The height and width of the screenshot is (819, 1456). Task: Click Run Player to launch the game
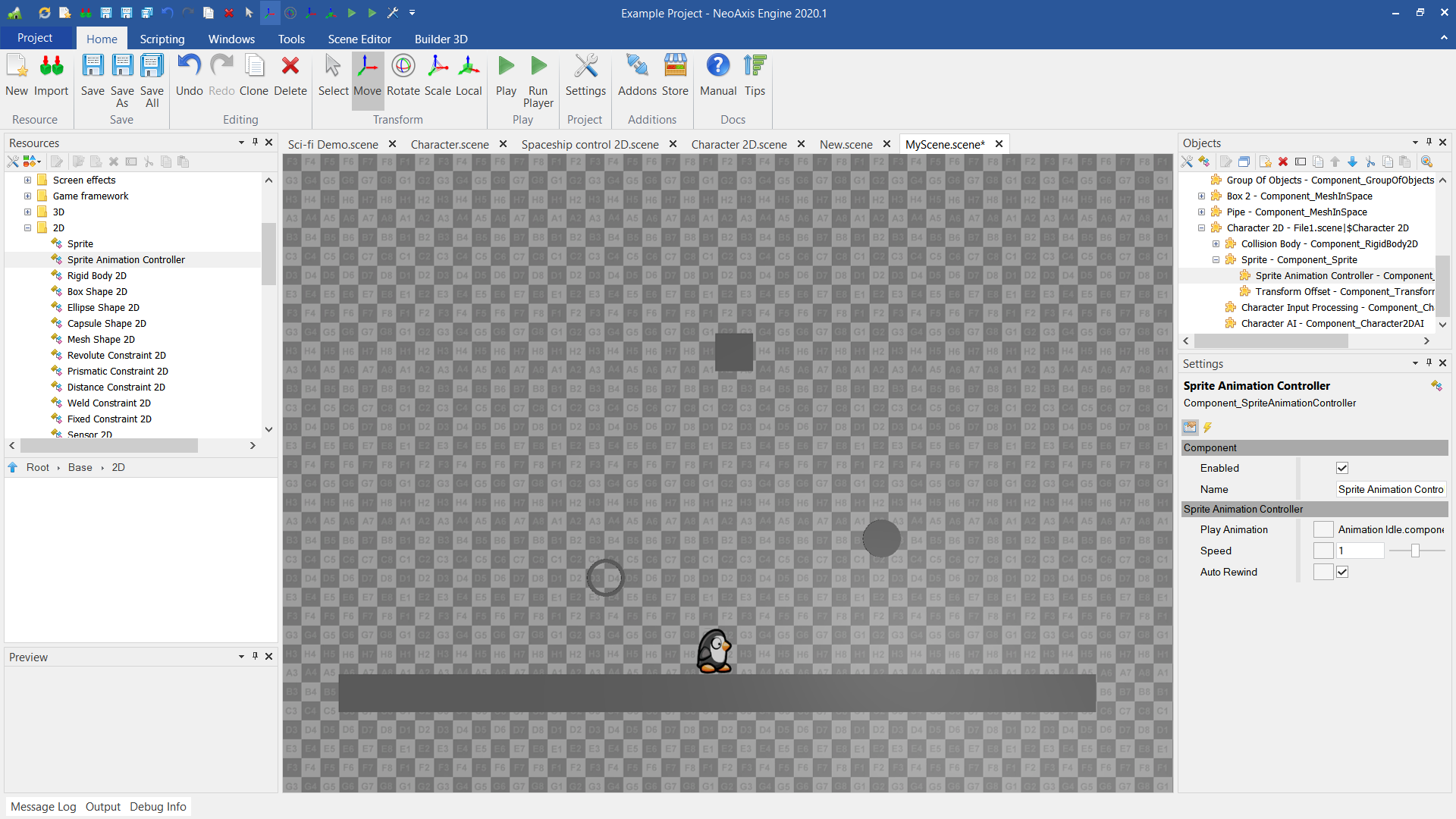(x=538, y=78)
